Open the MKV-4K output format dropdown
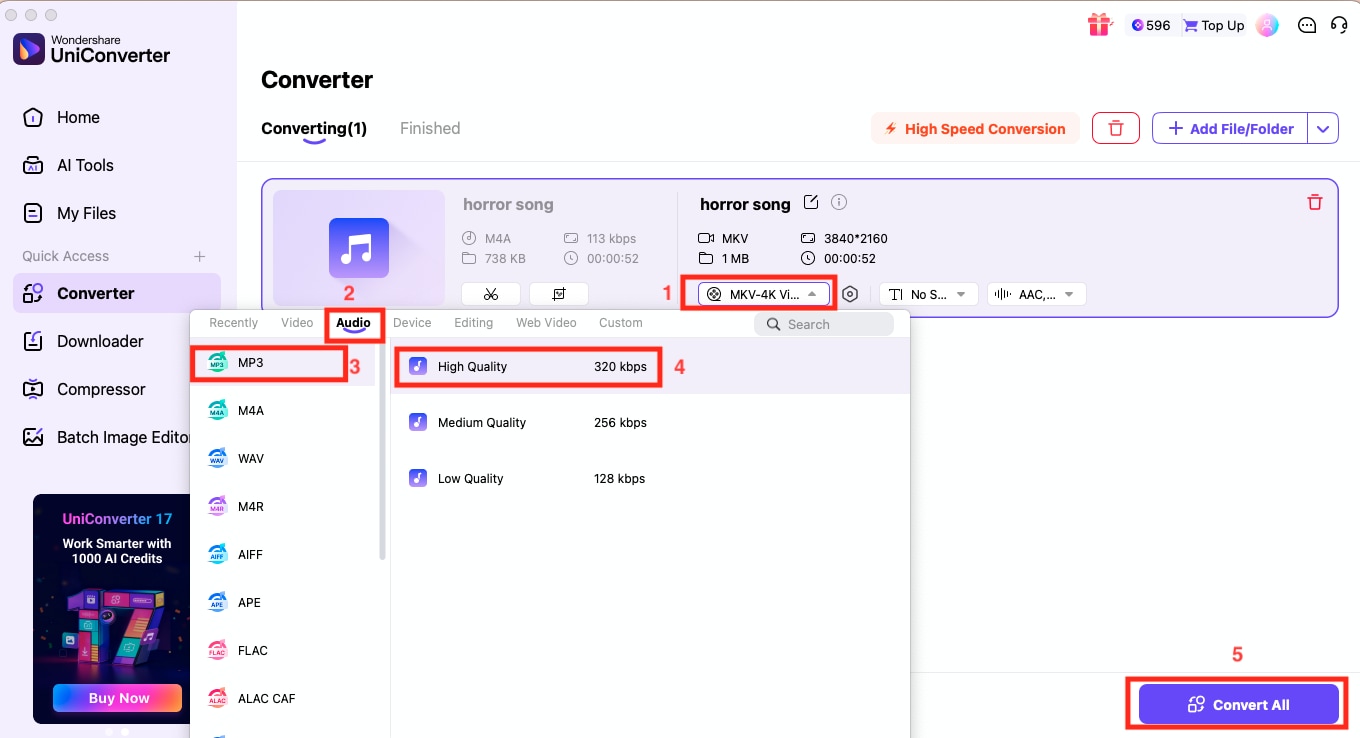This screenshot has width=1360, height=738. (764, 293)
